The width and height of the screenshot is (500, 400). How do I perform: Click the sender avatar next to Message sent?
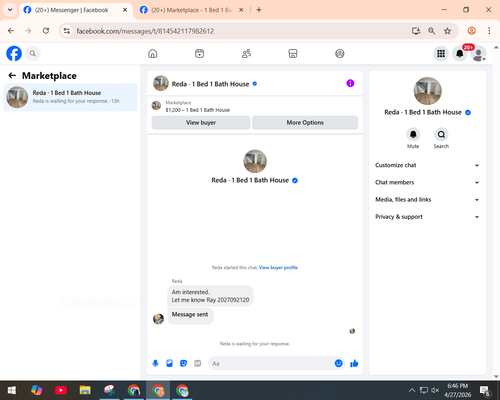[x=158, y=319]
